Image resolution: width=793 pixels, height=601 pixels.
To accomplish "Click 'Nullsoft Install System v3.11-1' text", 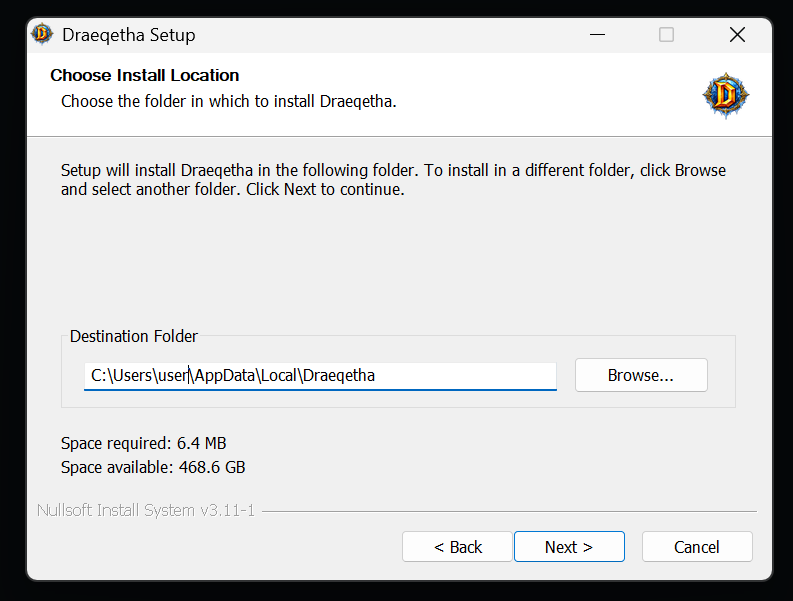I will [146, 510].
